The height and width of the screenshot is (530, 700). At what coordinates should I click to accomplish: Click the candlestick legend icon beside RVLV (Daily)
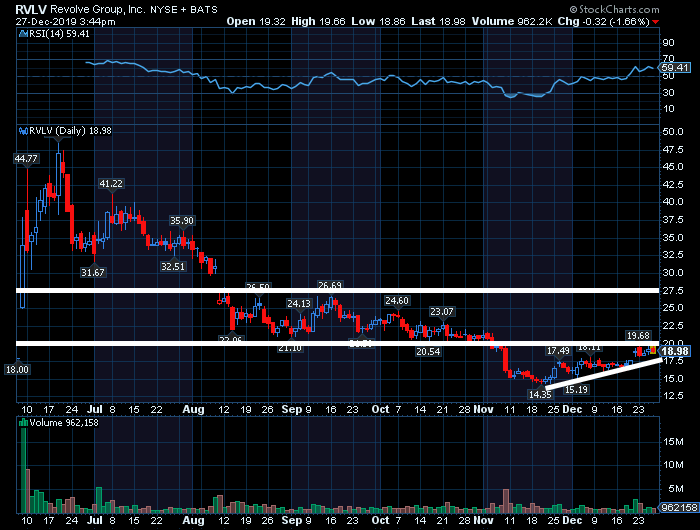pos(23,131)
